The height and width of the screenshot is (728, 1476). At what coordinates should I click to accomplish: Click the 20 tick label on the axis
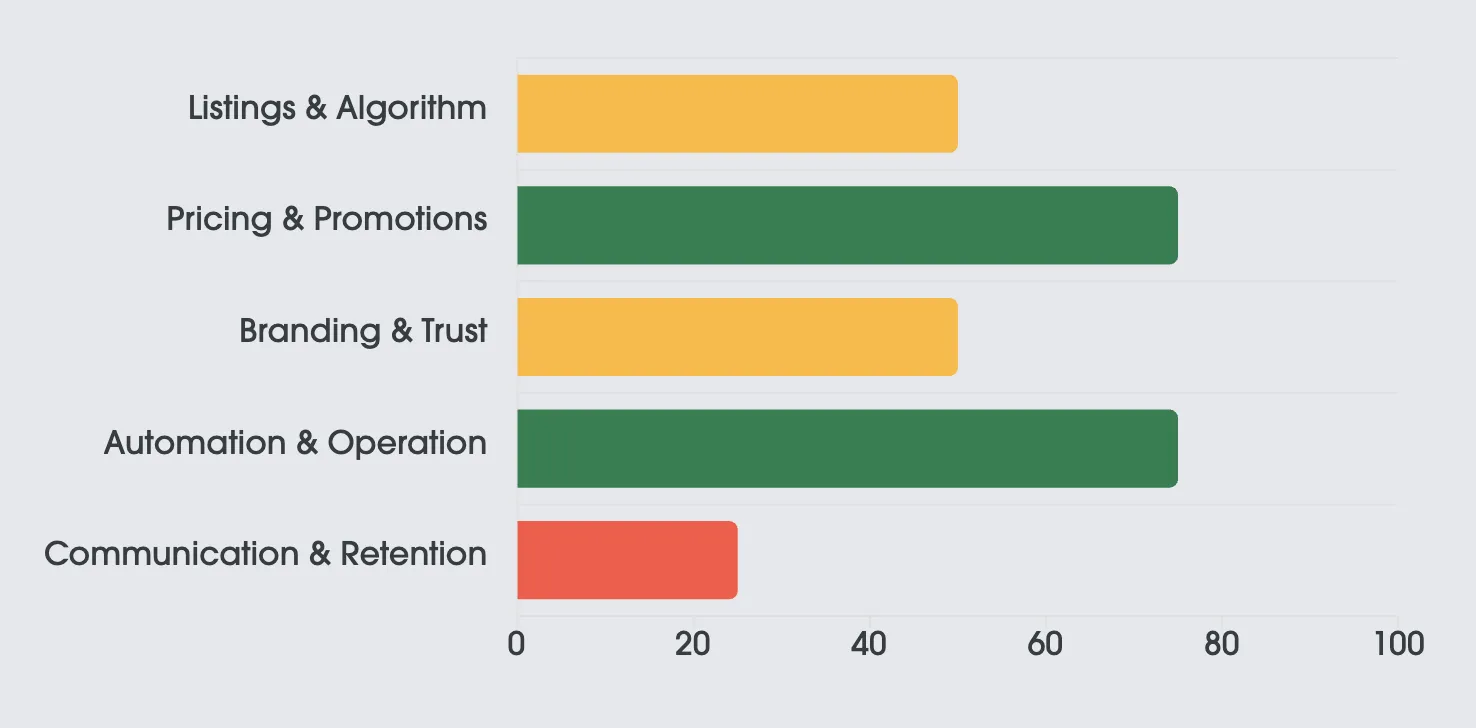[692, 644]
